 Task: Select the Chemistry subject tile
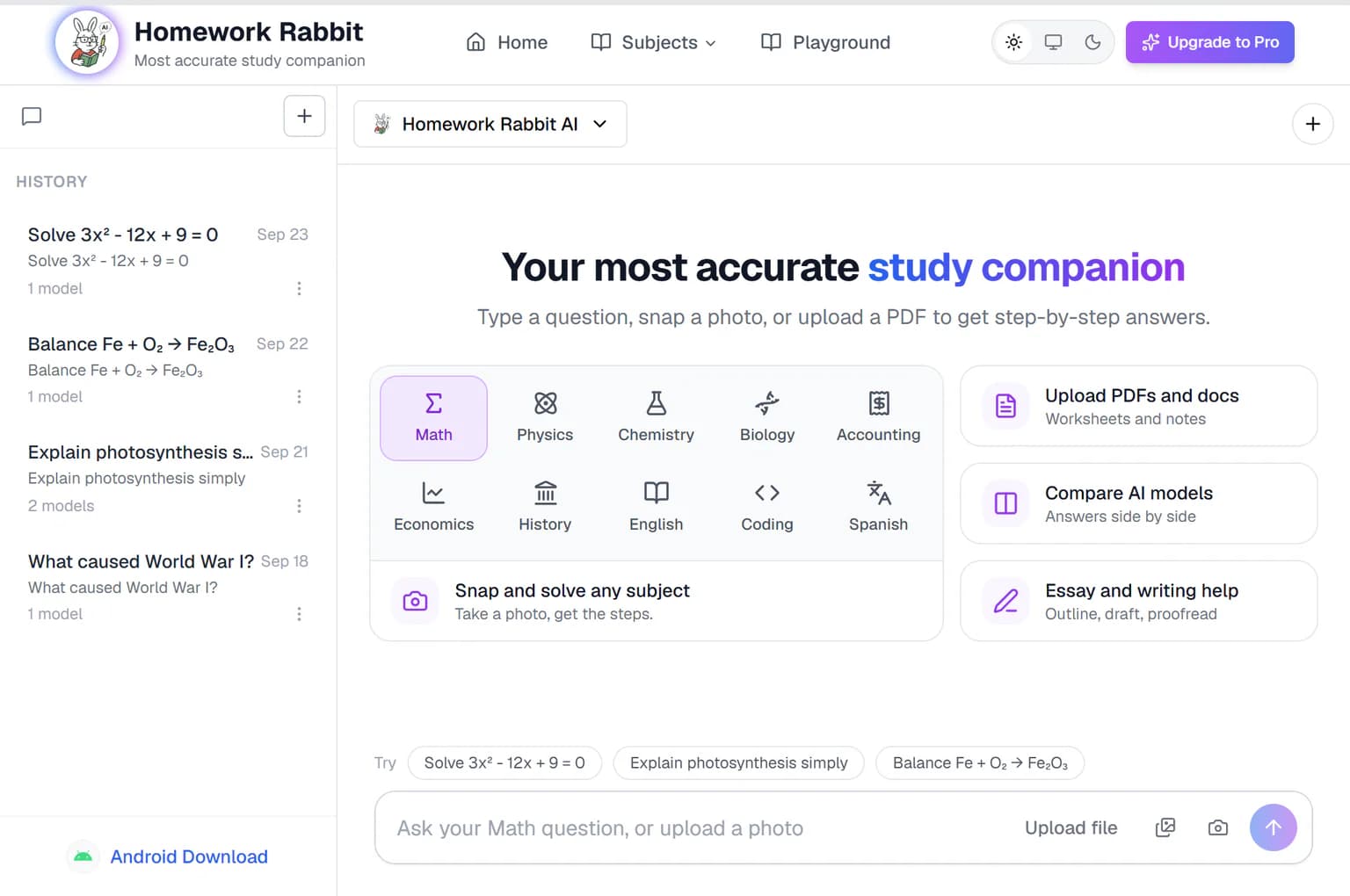[656, 418]
